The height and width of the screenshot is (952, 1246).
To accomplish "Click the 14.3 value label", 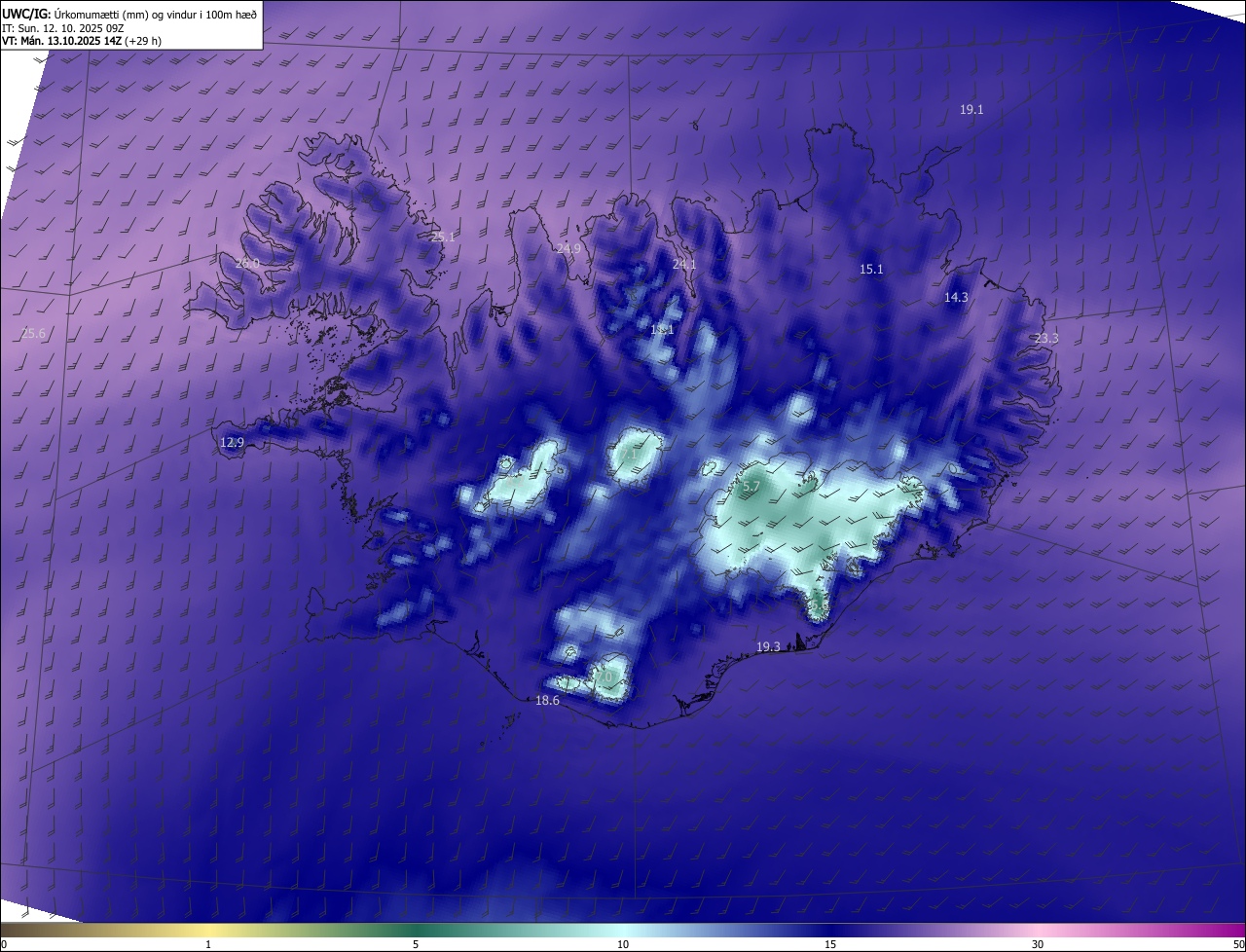I will click(x=956, y=298).
